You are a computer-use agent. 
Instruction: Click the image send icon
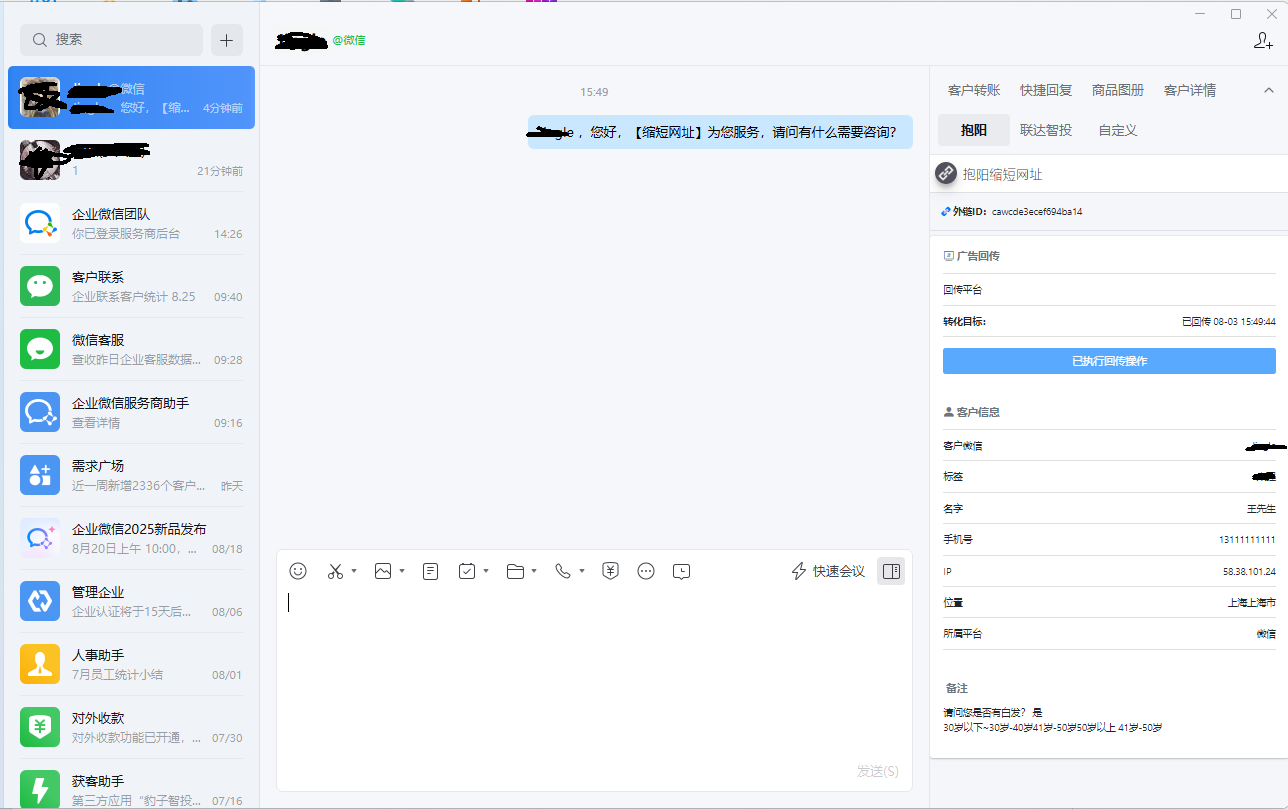382,571
